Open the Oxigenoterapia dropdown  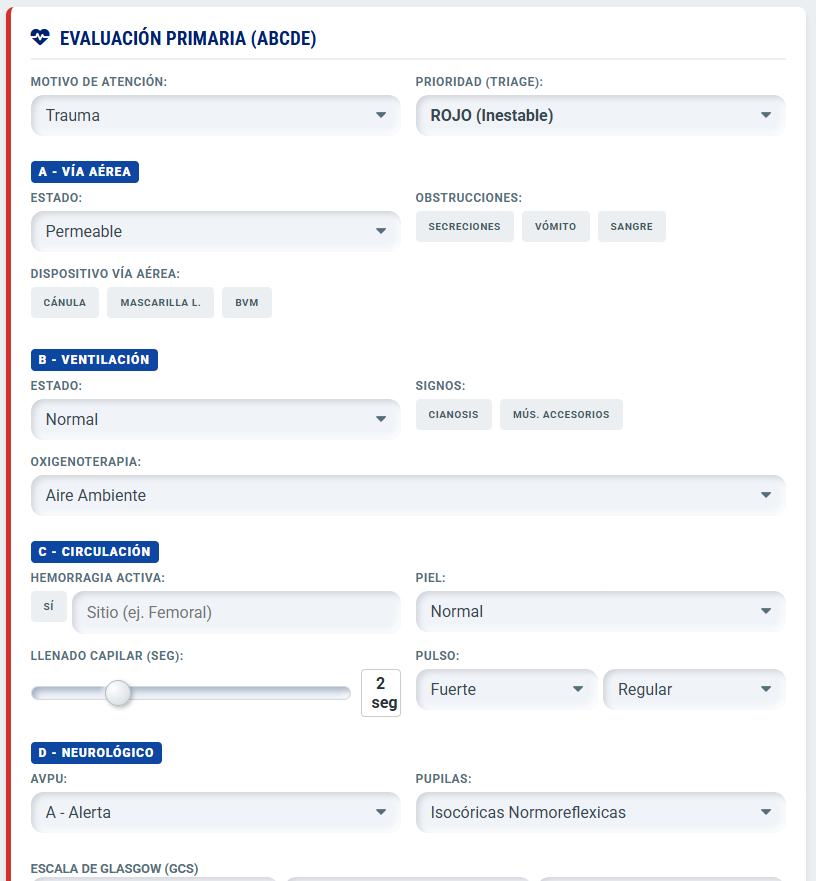pos(408,495)
